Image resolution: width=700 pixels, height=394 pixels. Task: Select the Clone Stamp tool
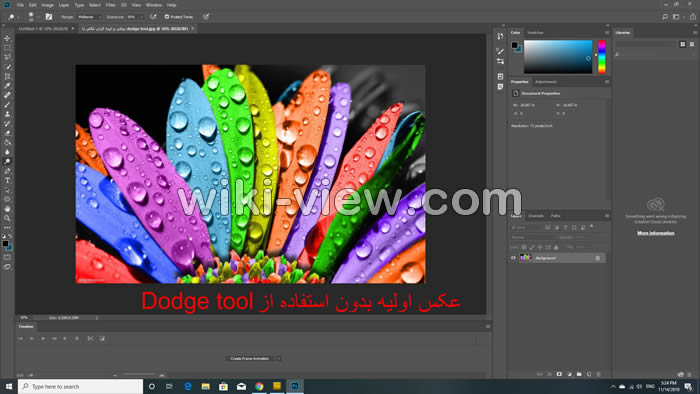tap(7, 114)
